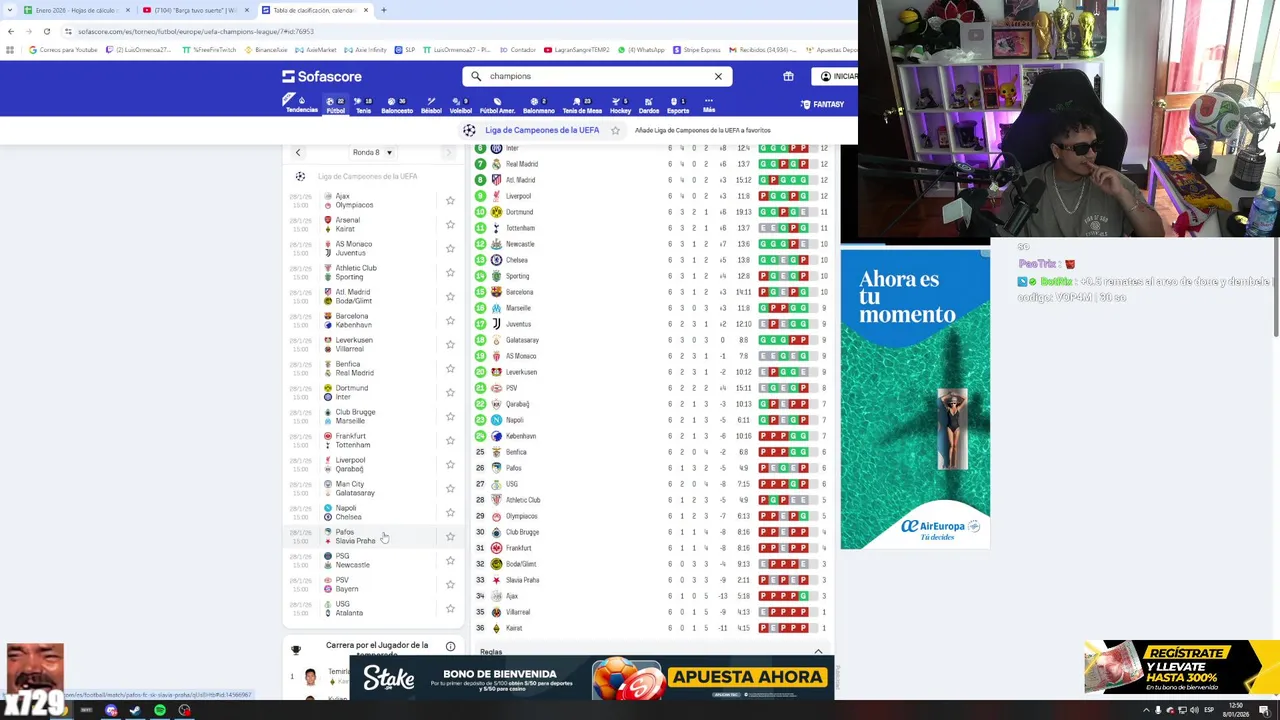Click the info icon in Carrera por el Jugador
The image size is (1280, 720).
450,646
